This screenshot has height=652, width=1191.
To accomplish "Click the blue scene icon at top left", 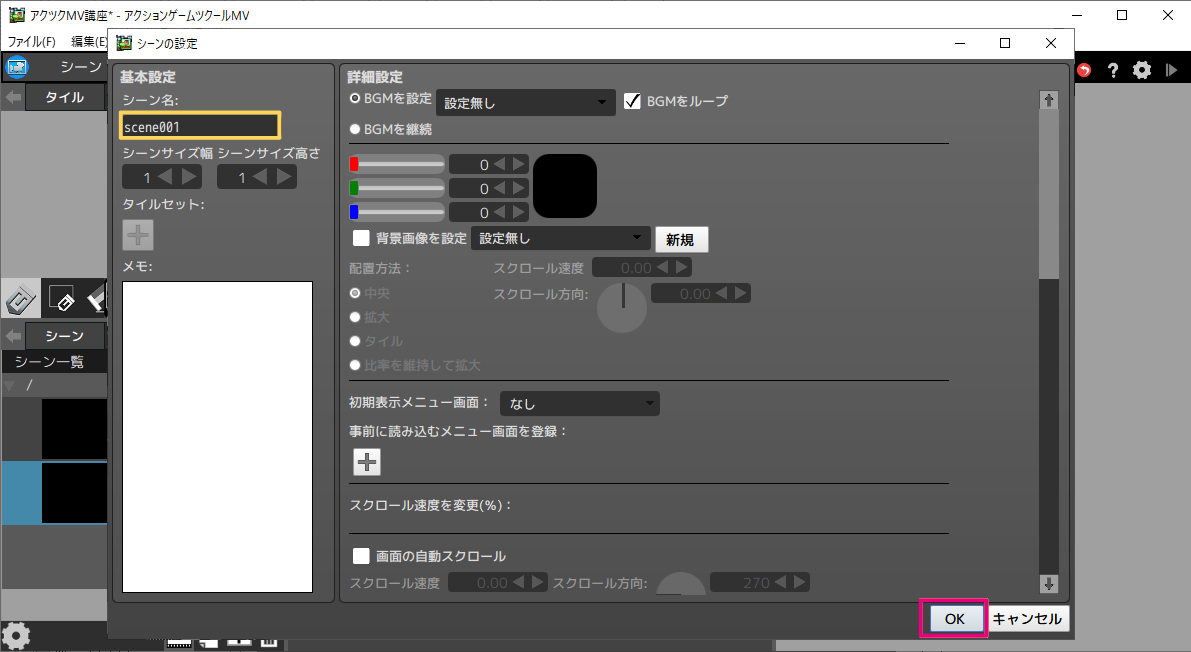I will (x=17, y=68).
